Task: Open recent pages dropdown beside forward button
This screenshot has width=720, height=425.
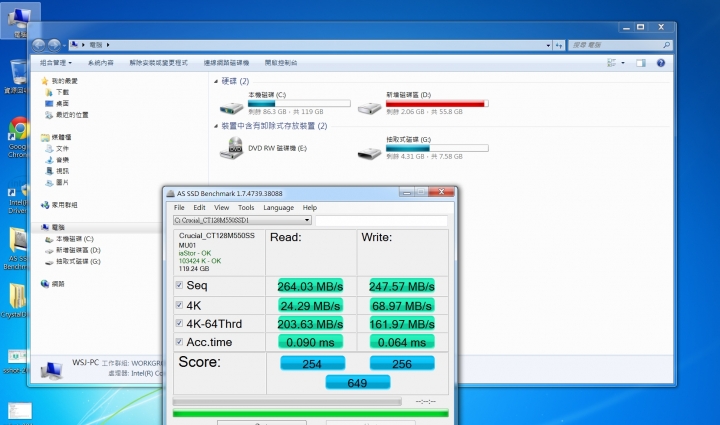Action: coord(64,45)
